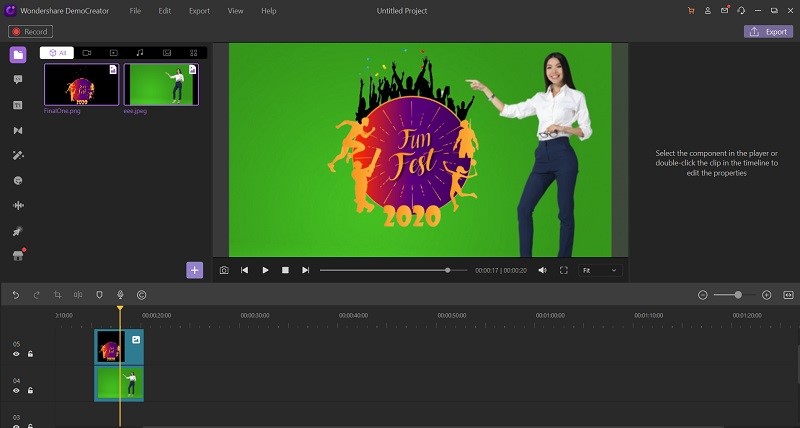This screenshot has height=428, width=800.
Task: Click the FinalOne.png file name
Action: click(x=62, y=111)
